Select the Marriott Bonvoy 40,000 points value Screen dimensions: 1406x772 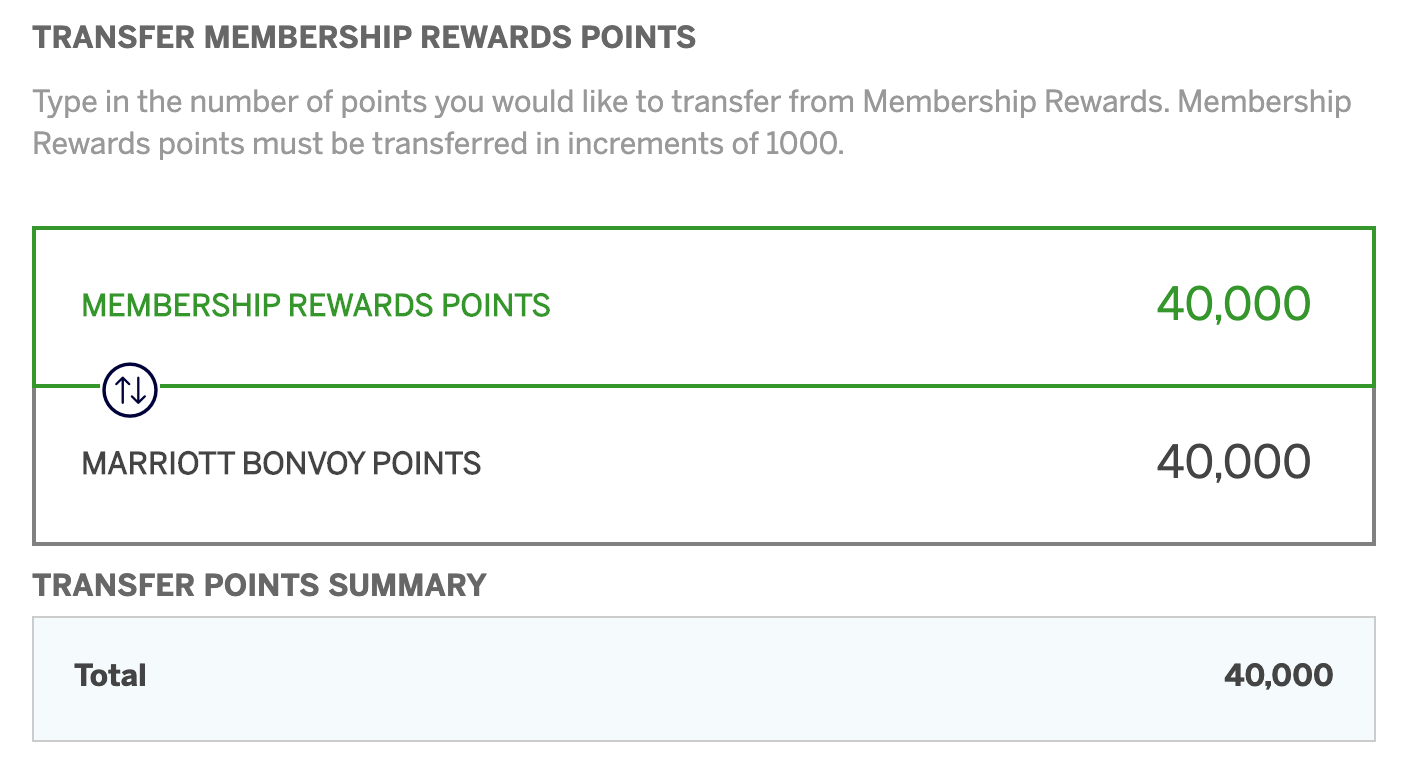point(1233,462)
